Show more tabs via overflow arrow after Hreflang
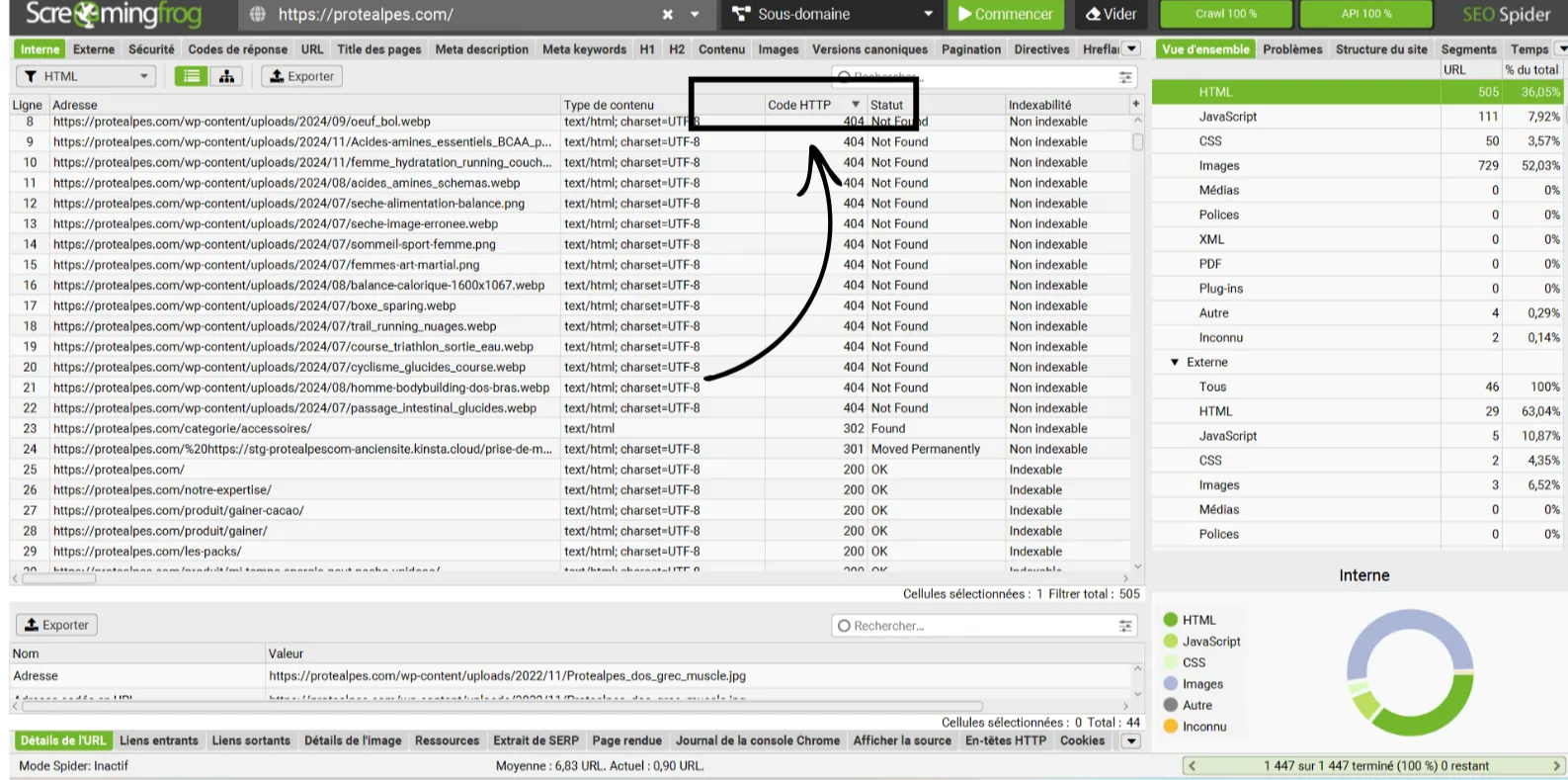Screen dimensions: 1568x780 pyautogui.click(x=1132, y=49)
